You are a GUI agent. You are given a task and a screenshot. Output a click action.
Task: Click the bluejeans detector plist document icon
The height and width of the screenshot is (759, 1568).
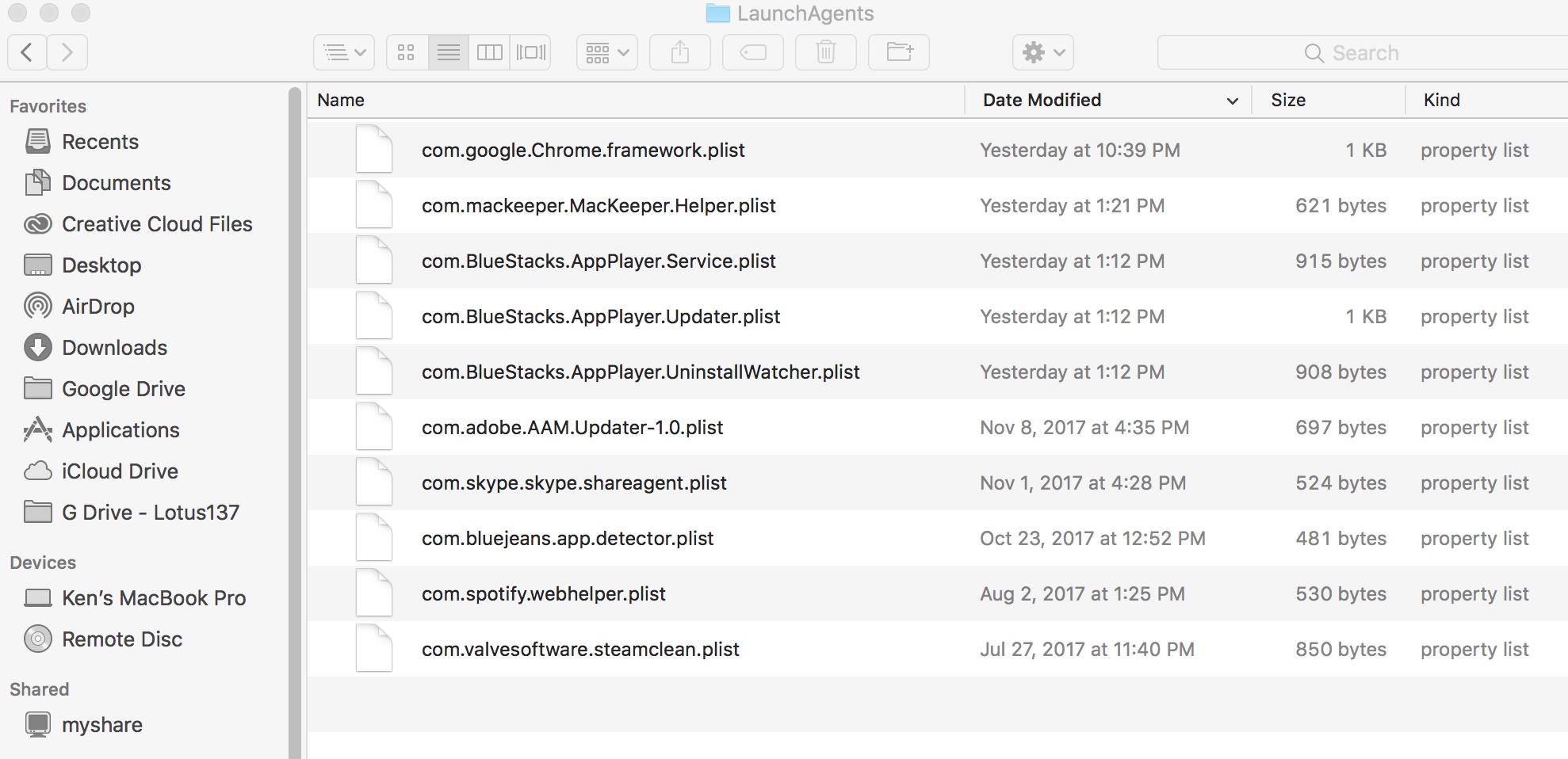[x=374, y=537]
